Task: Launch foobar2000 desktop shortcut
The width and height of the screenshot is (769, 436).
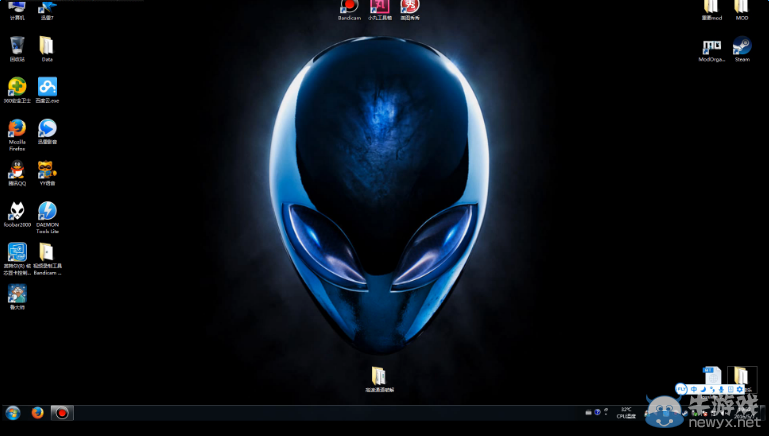Action: pyautogui.click(x=17, y=214)
